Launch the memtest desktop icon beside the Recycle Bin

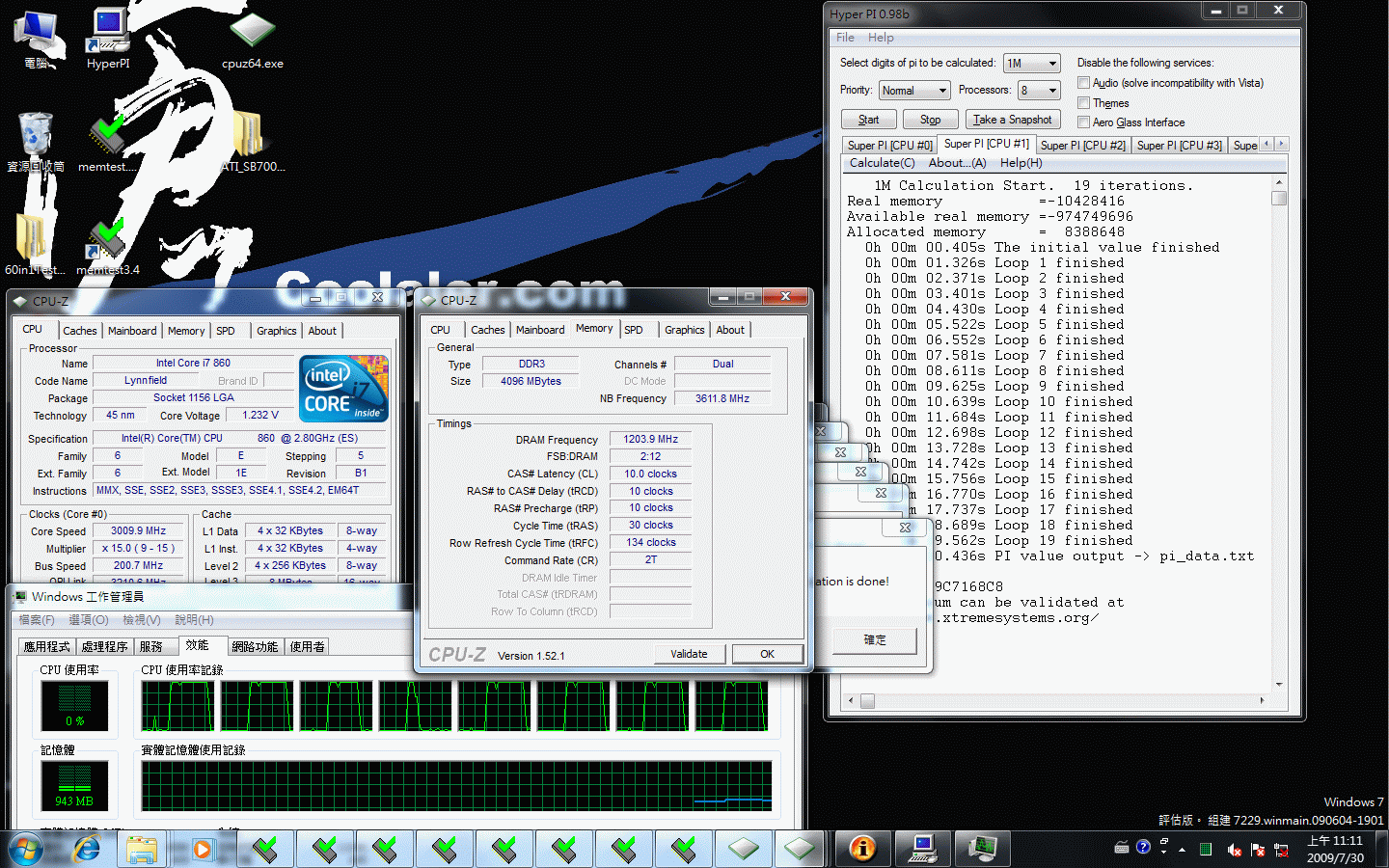click(107, 142)
